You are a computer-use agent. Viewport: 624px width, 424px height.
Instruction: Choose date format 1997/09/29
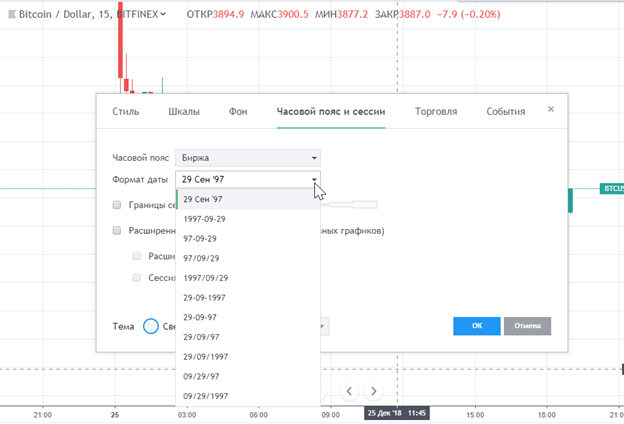point(248,278)
